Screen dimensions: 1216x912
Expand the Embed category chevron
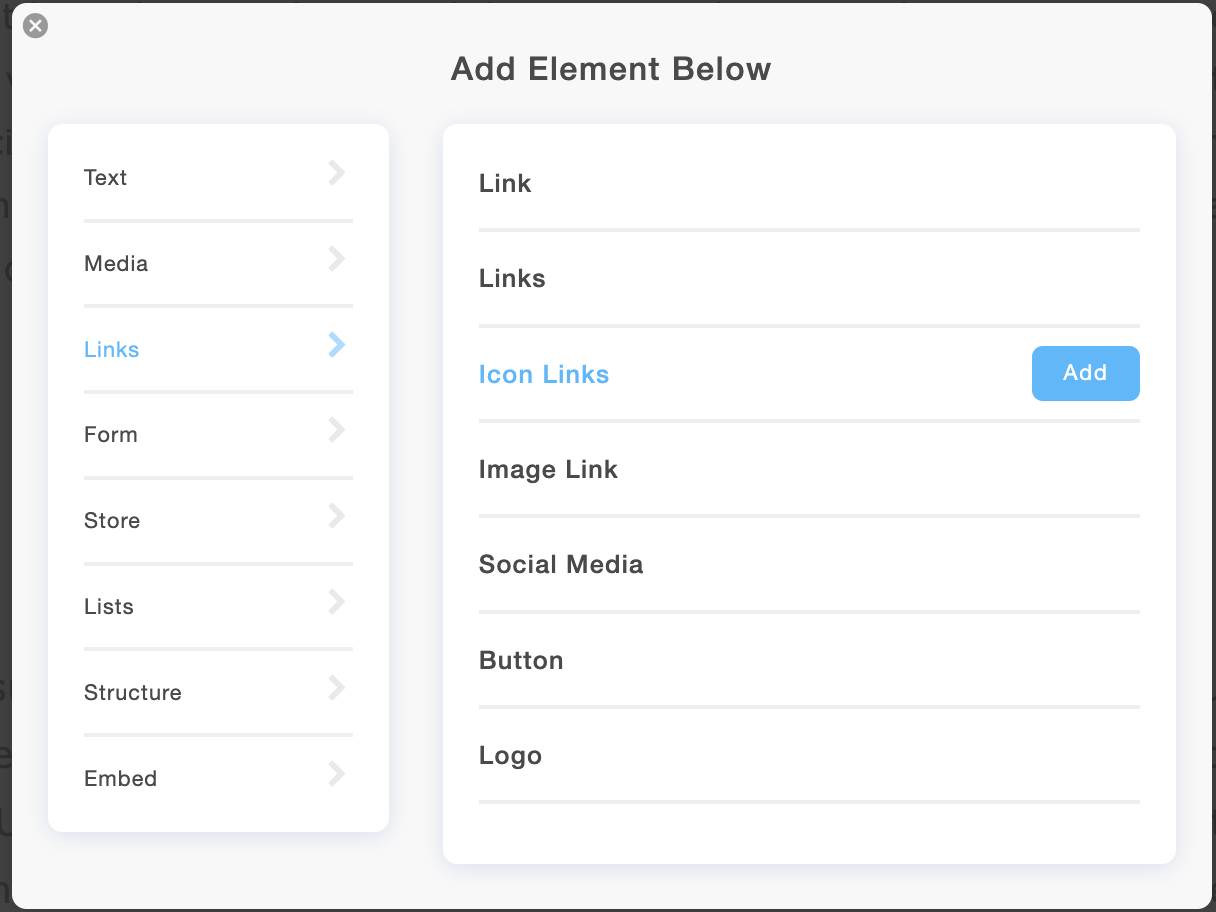tap(335, 774)
